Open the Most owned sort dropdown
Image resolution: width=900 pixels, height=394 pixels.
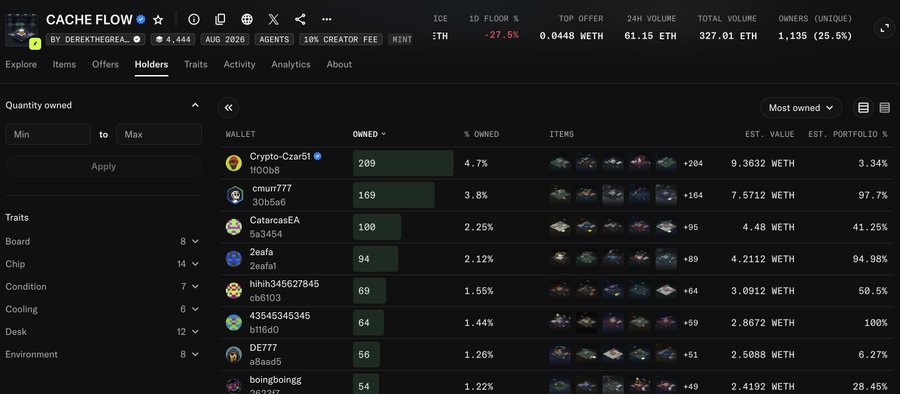click(x=801, y=107)
